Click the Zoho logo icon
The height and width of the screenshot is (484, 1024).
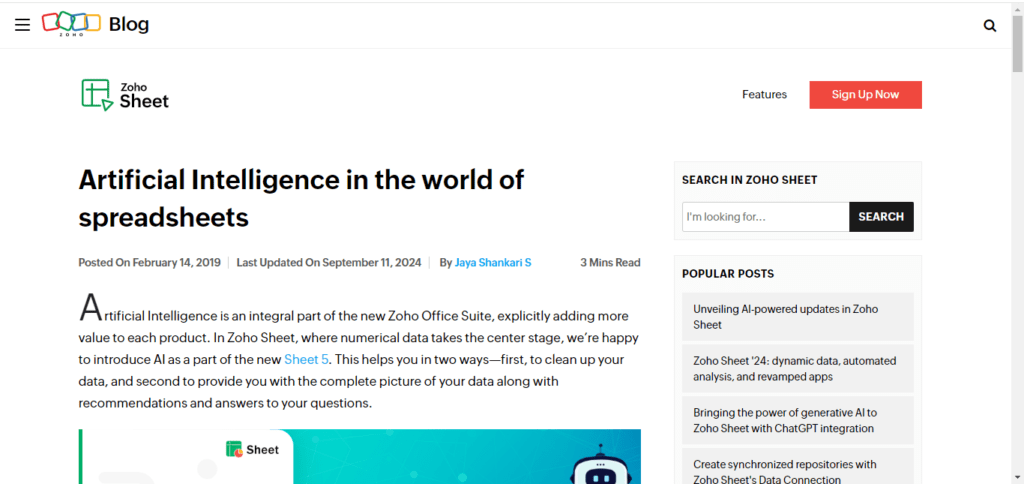[x=71, y=23]
